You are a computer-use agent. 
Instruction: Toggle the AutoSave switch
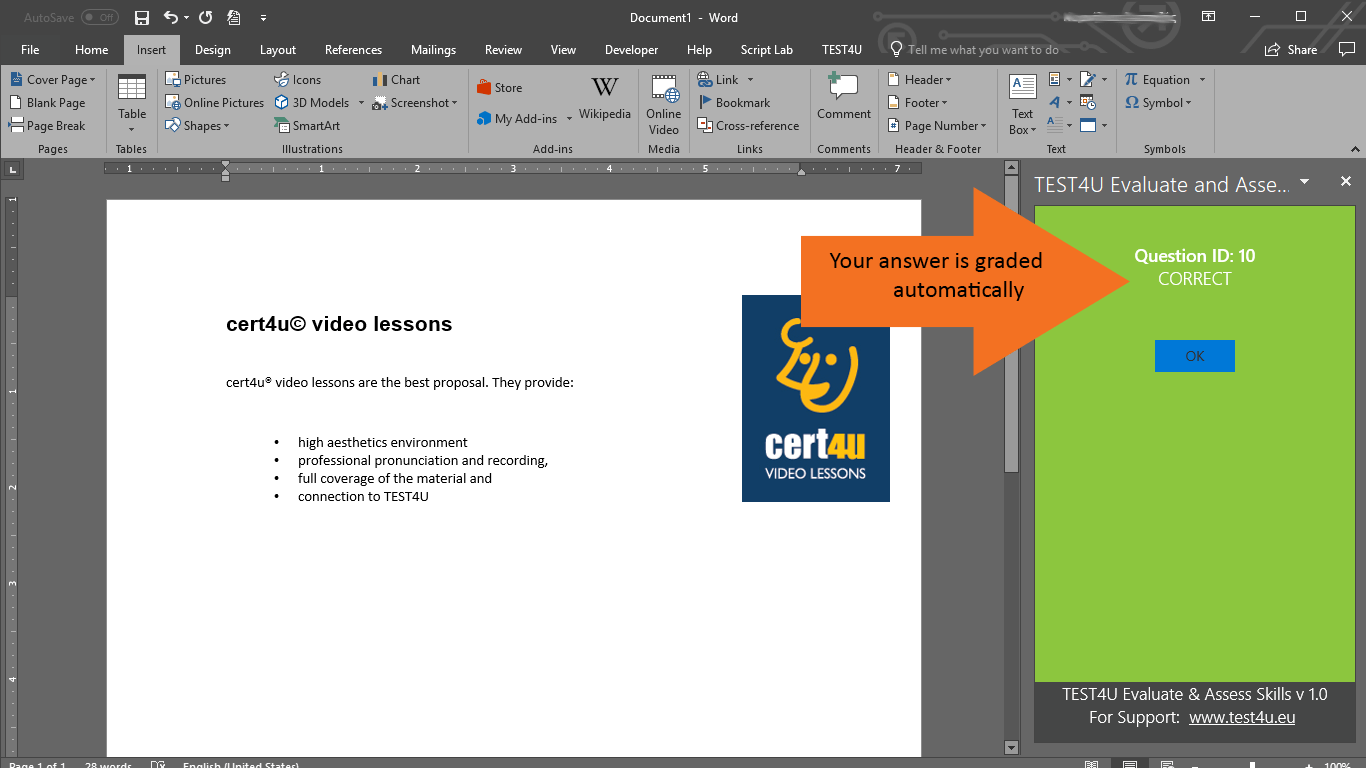(x=99, y=18)
